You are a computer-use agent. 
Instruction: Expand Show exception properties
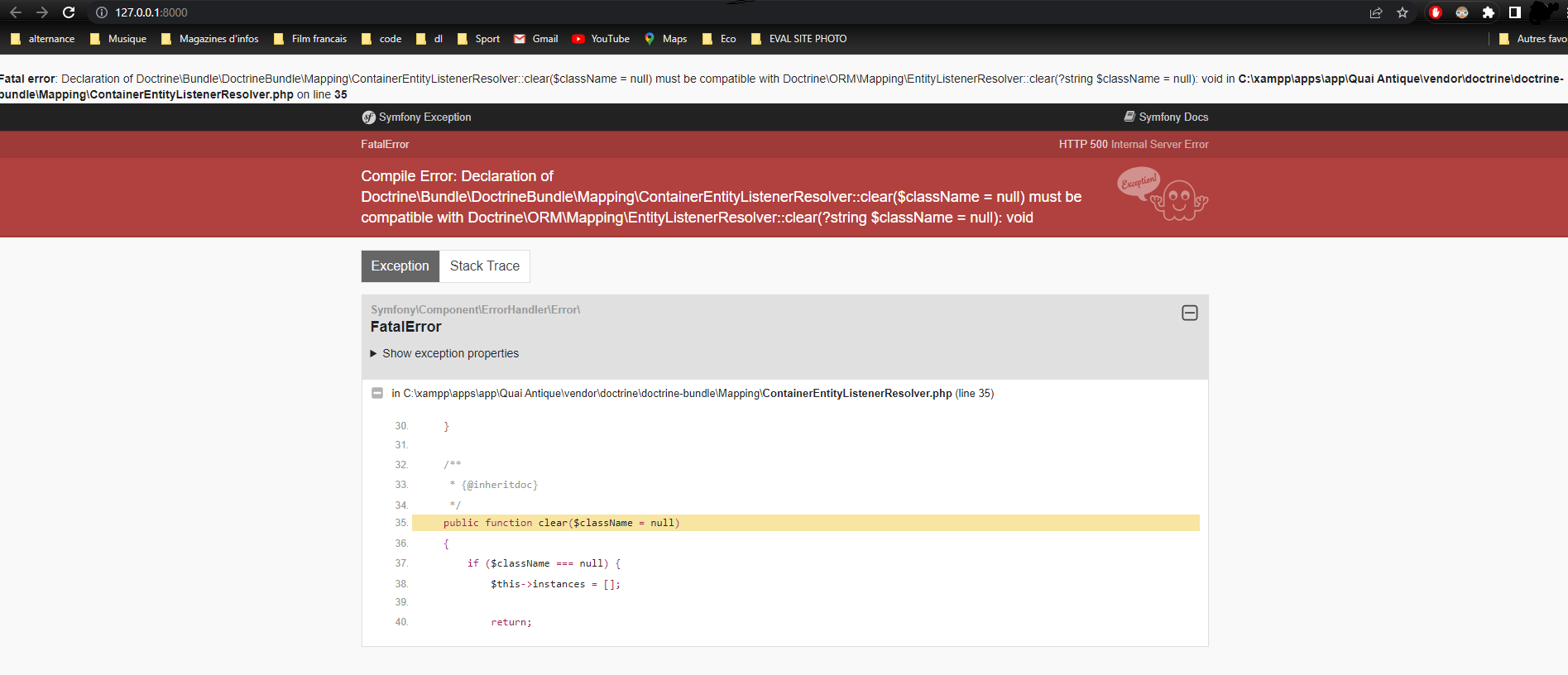point(445,353)
